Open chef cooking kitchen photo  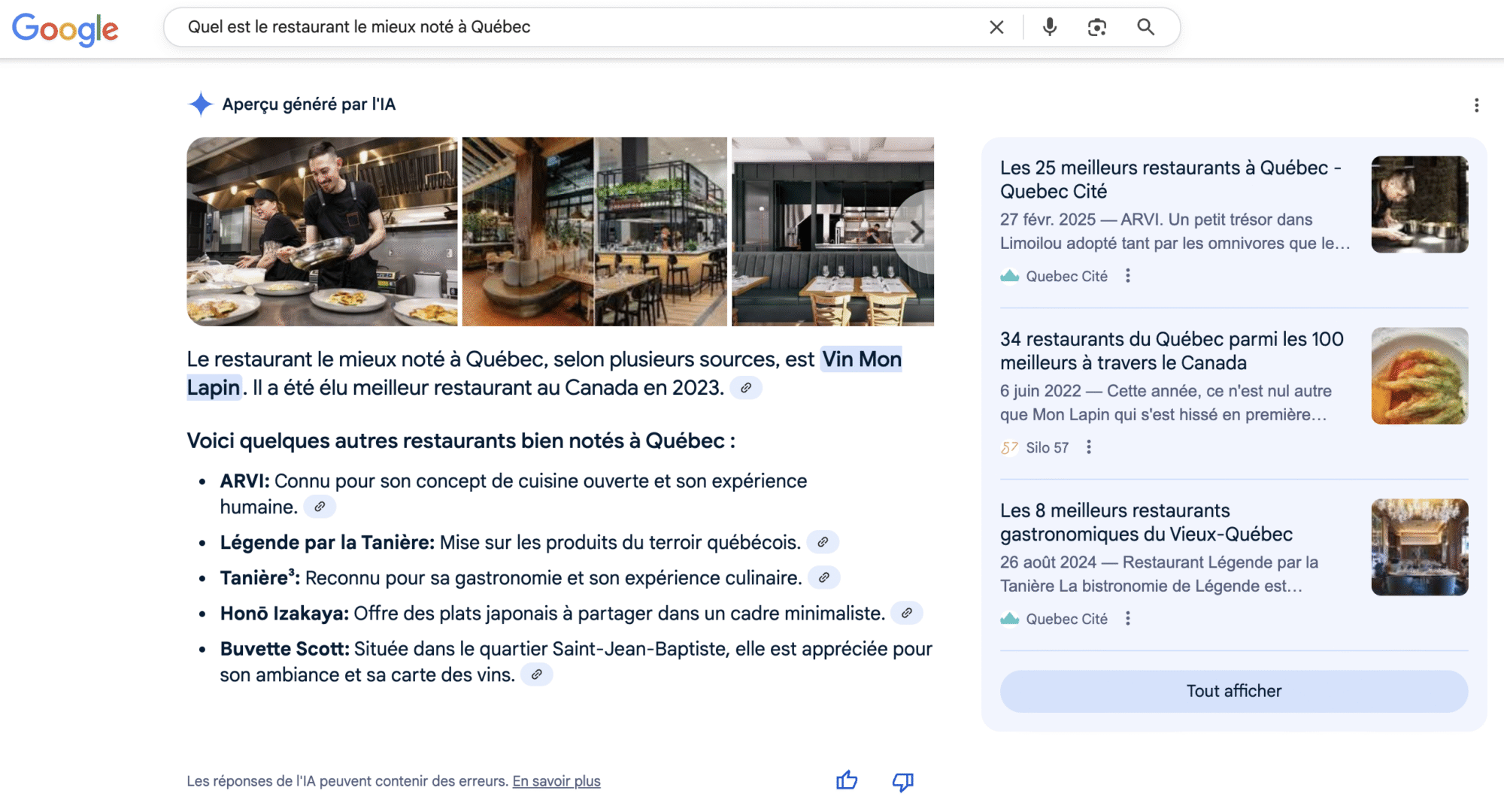322,232
